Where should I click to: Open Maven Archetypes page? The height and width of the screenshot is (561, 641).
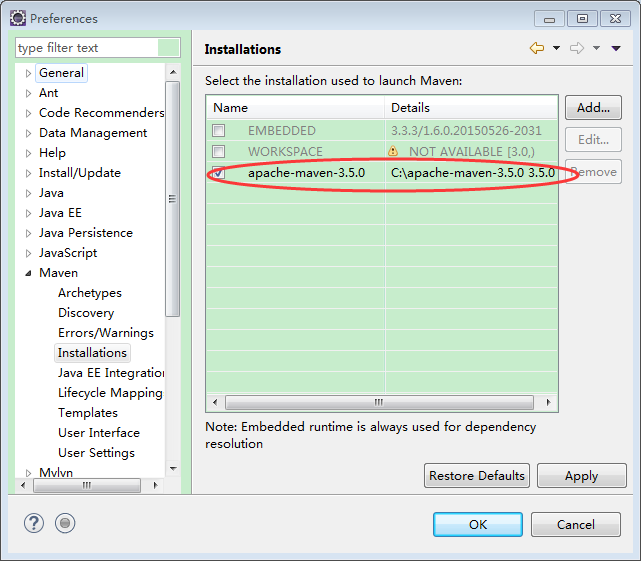[x=90, y=293]
